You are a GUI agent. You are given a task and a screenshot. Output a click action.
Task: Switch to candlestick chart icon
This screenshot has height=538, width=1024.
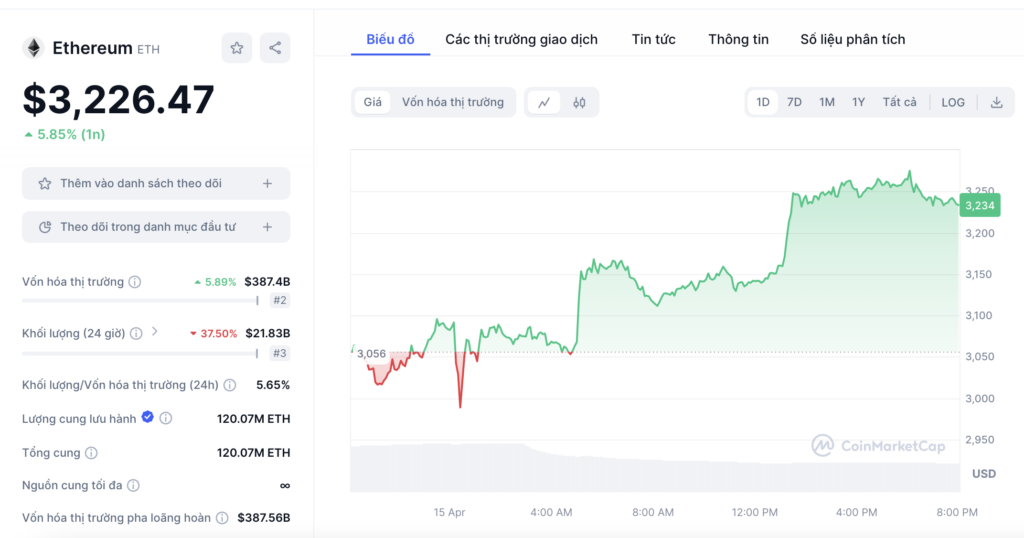[x=579, y=103]
